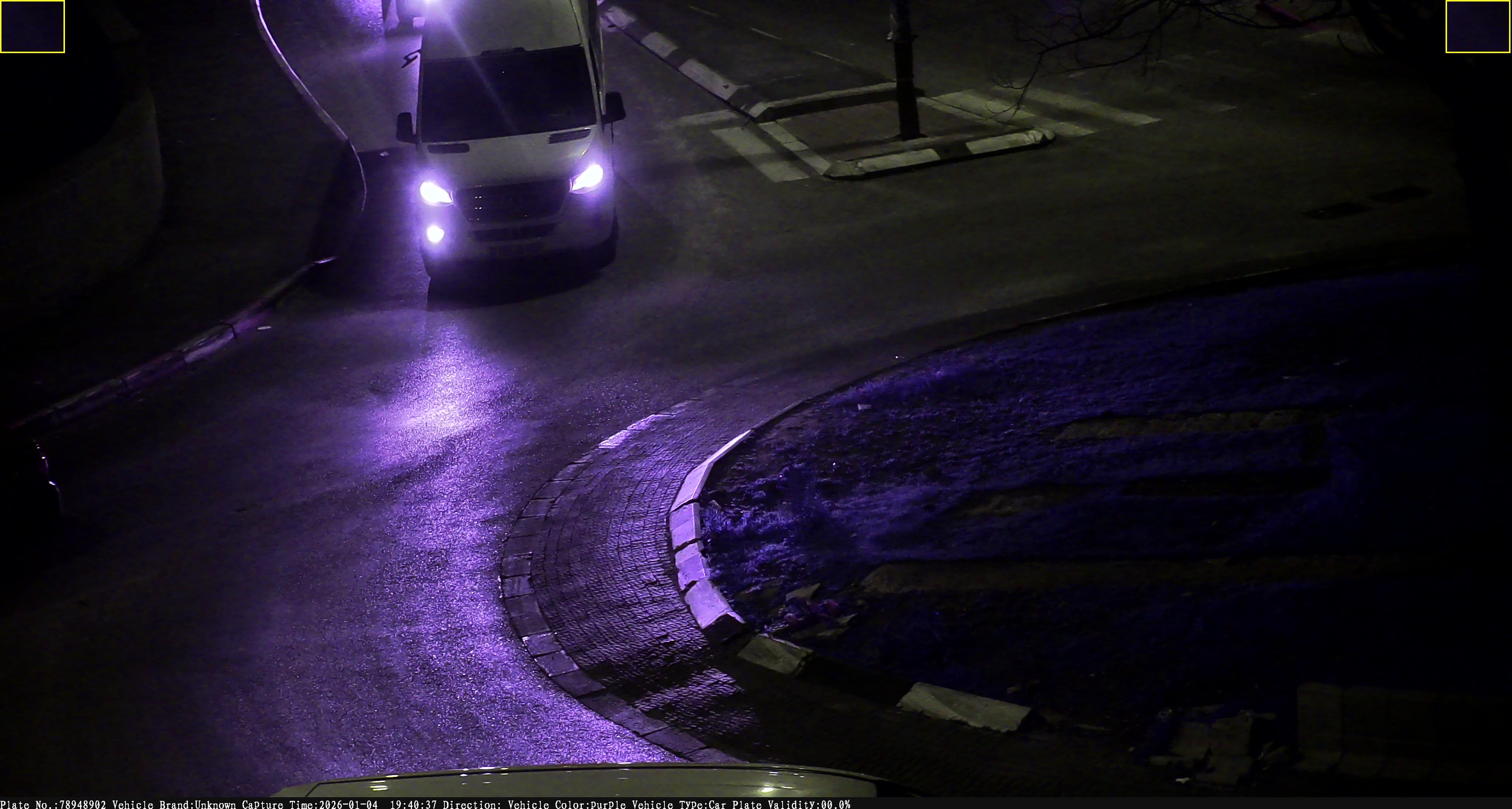Click the Vehicle Color Purple text
The width and height of the screenshot is (1512, 809).
point(567,804)
